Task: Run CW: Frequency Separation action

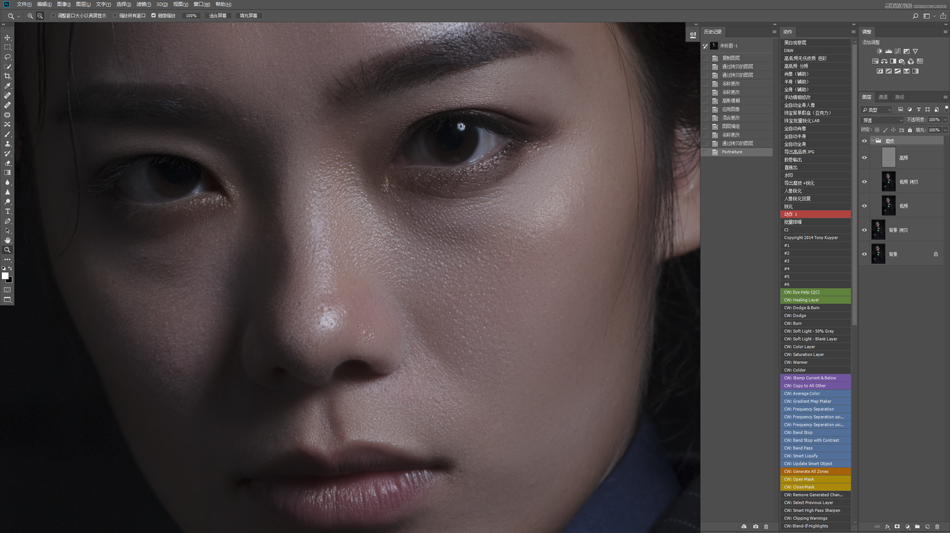Action: point(815,409)
